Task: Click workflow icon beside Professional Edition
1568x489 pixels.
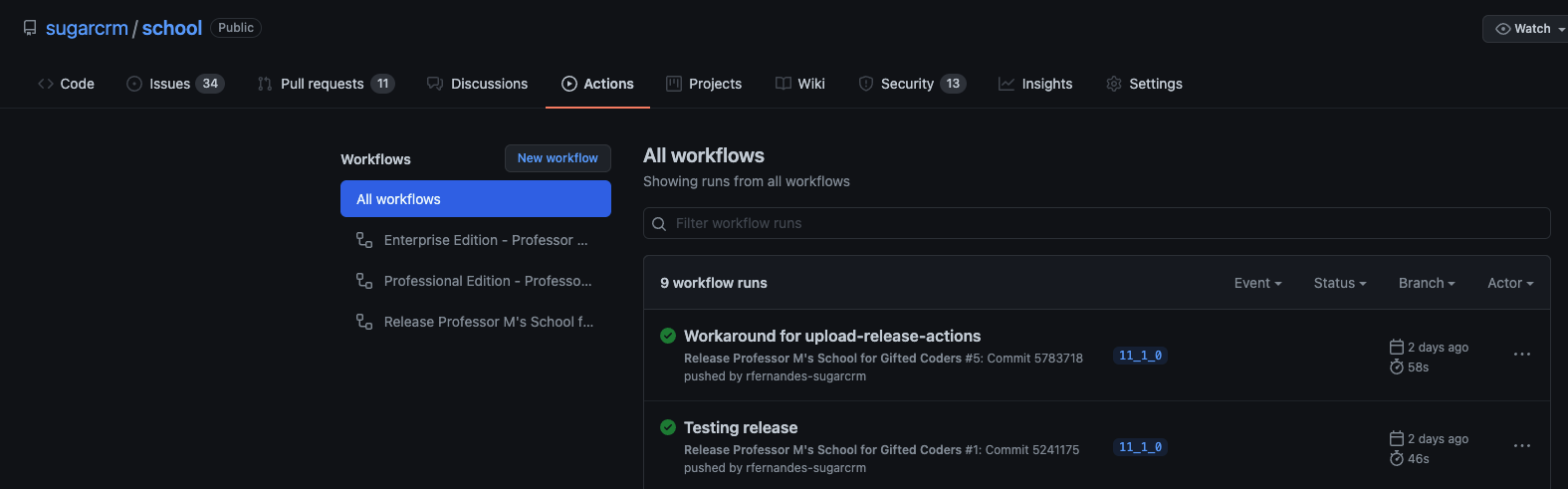Action: coord(364,281)
